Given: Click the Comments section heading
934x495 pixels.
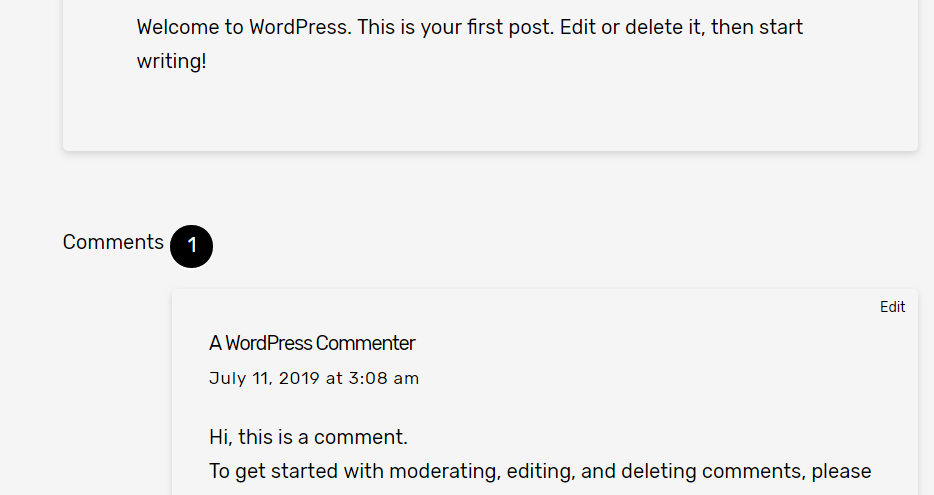Looking at the screenshot, I should coord(113,242).
